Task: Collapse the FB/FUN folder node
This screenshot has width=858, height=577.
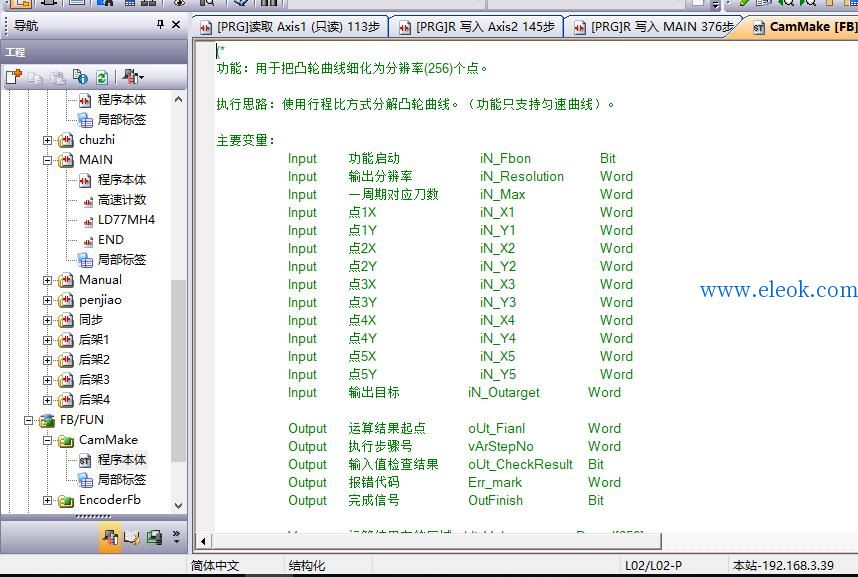Action: 28,420
